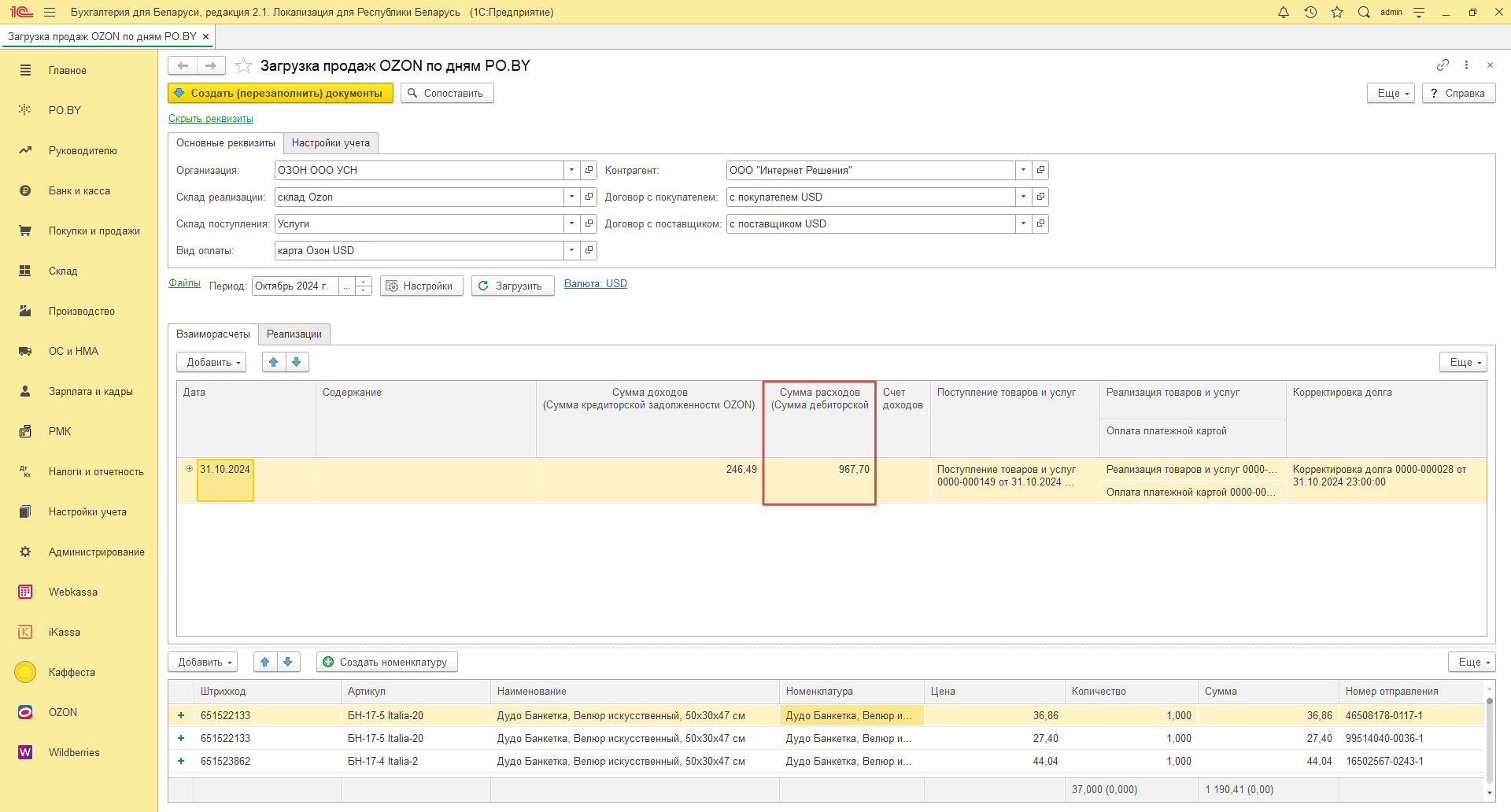Image resolution: width=1511 pixels, height=812 pixels.
Task: Expand Контрагент dropdown list
Action: click(1023, 170)
